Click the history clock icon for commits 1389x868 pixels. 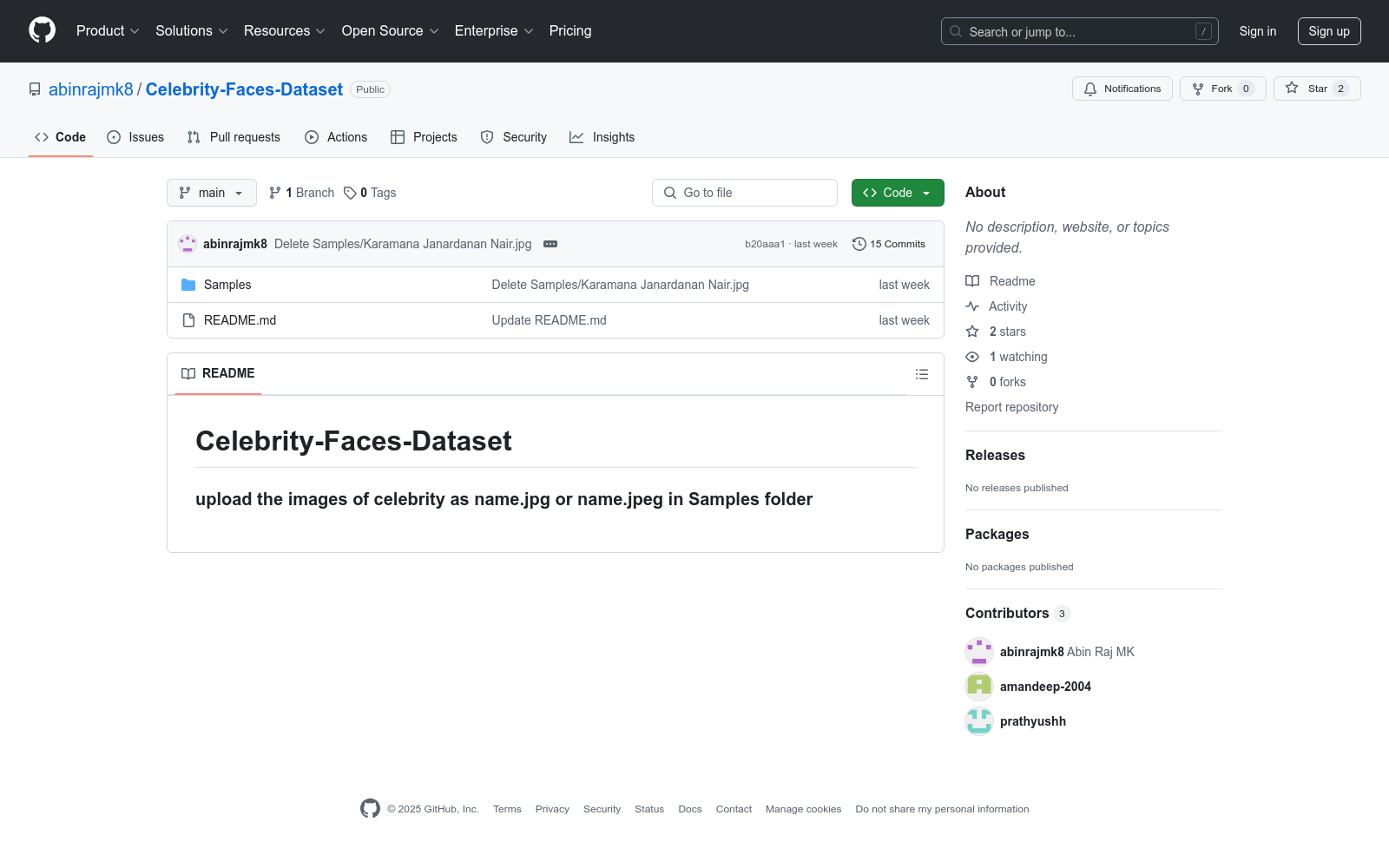(859, 244)
